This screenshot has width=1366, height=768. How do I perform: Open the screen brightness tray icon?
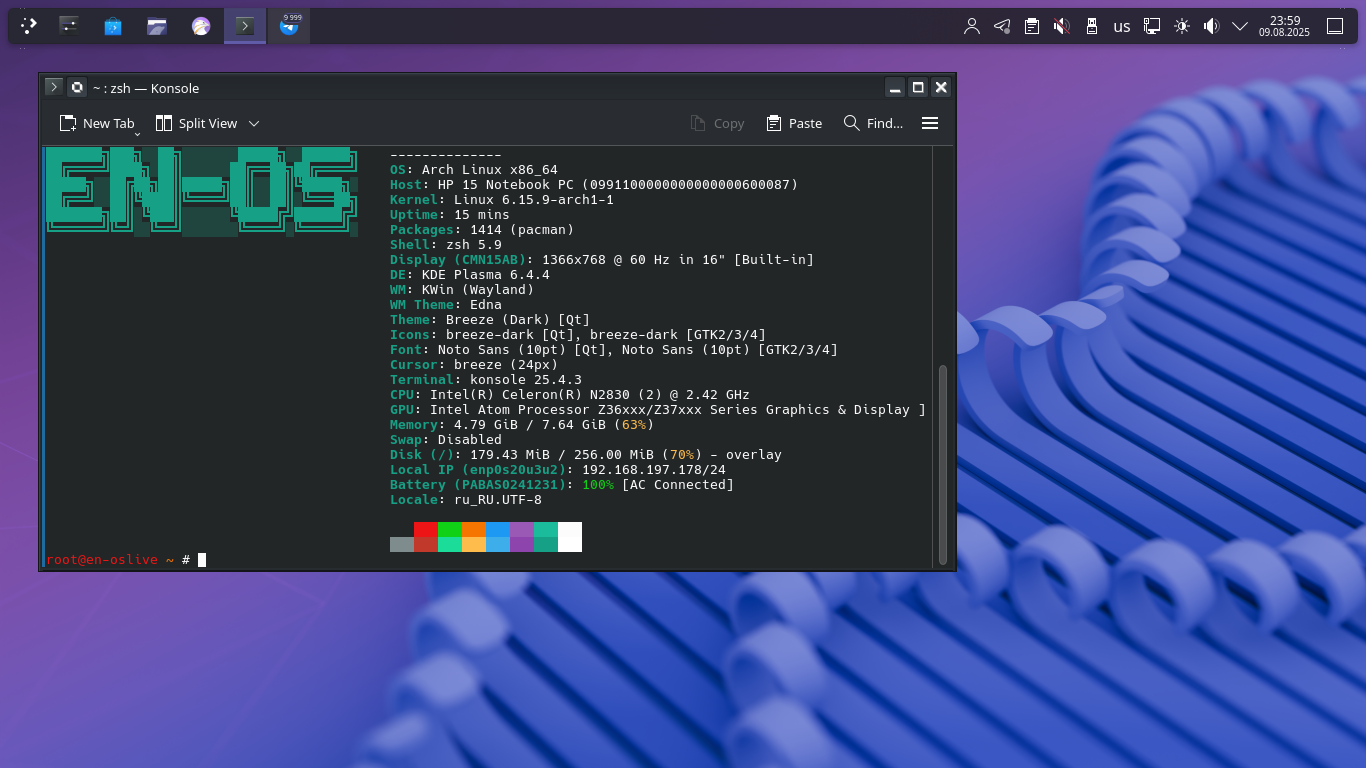[x=1182, y=26]
